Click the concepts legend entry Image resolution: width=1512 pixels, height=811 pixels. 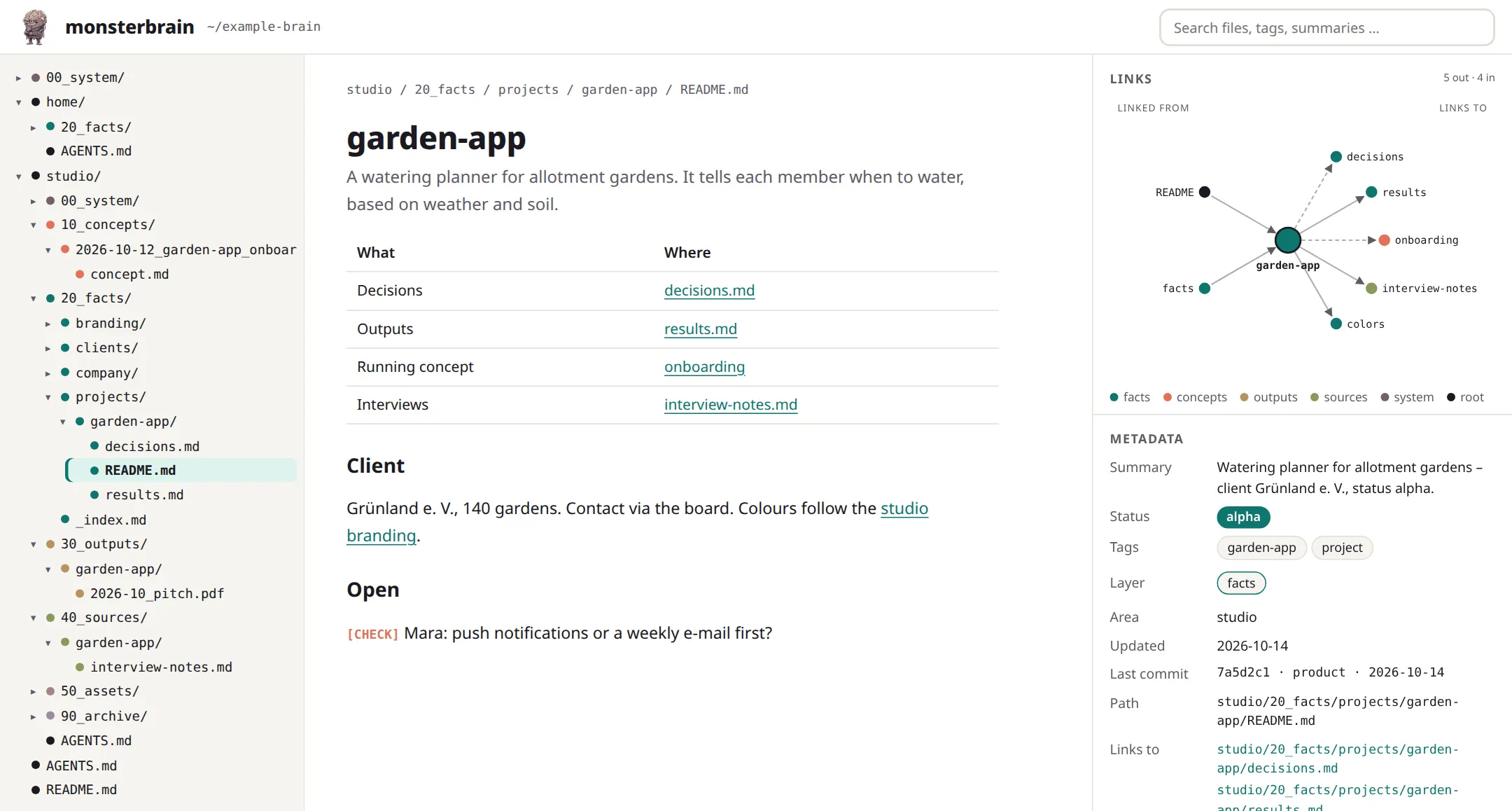pyautogui.click(x=1195, y=397)
